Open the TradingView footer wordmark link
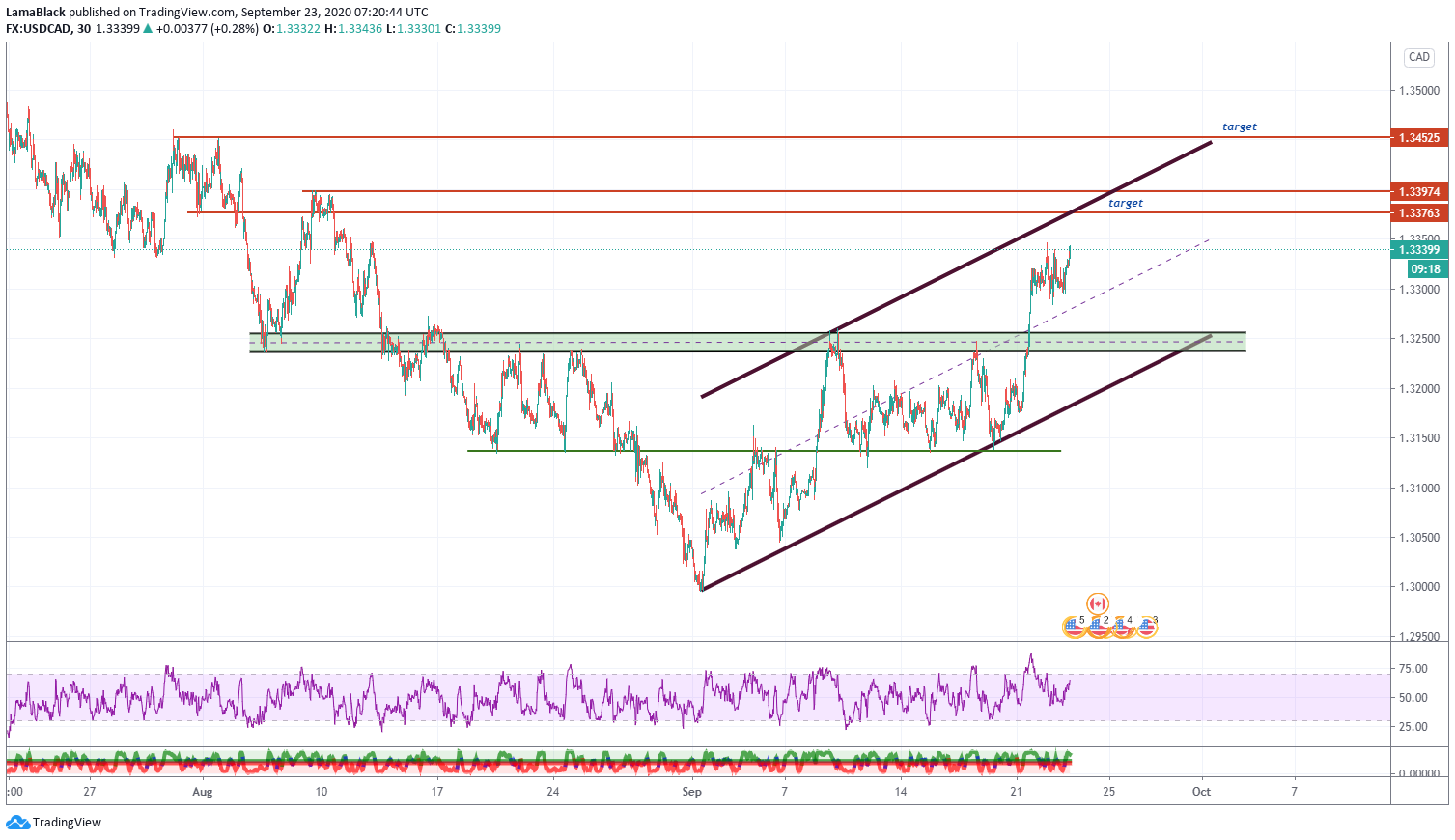The height and width of the screenshot is (840, 1455). (67, 823)
